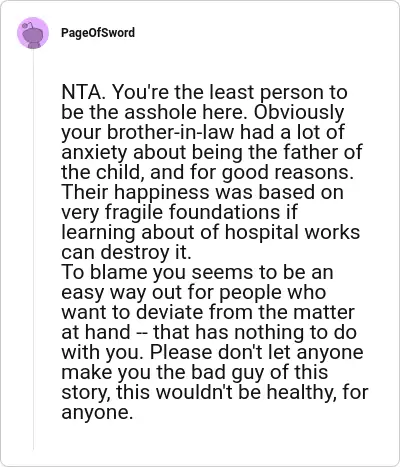
Task: Open PageOfSword's user profile
Action: click(98, 33)
